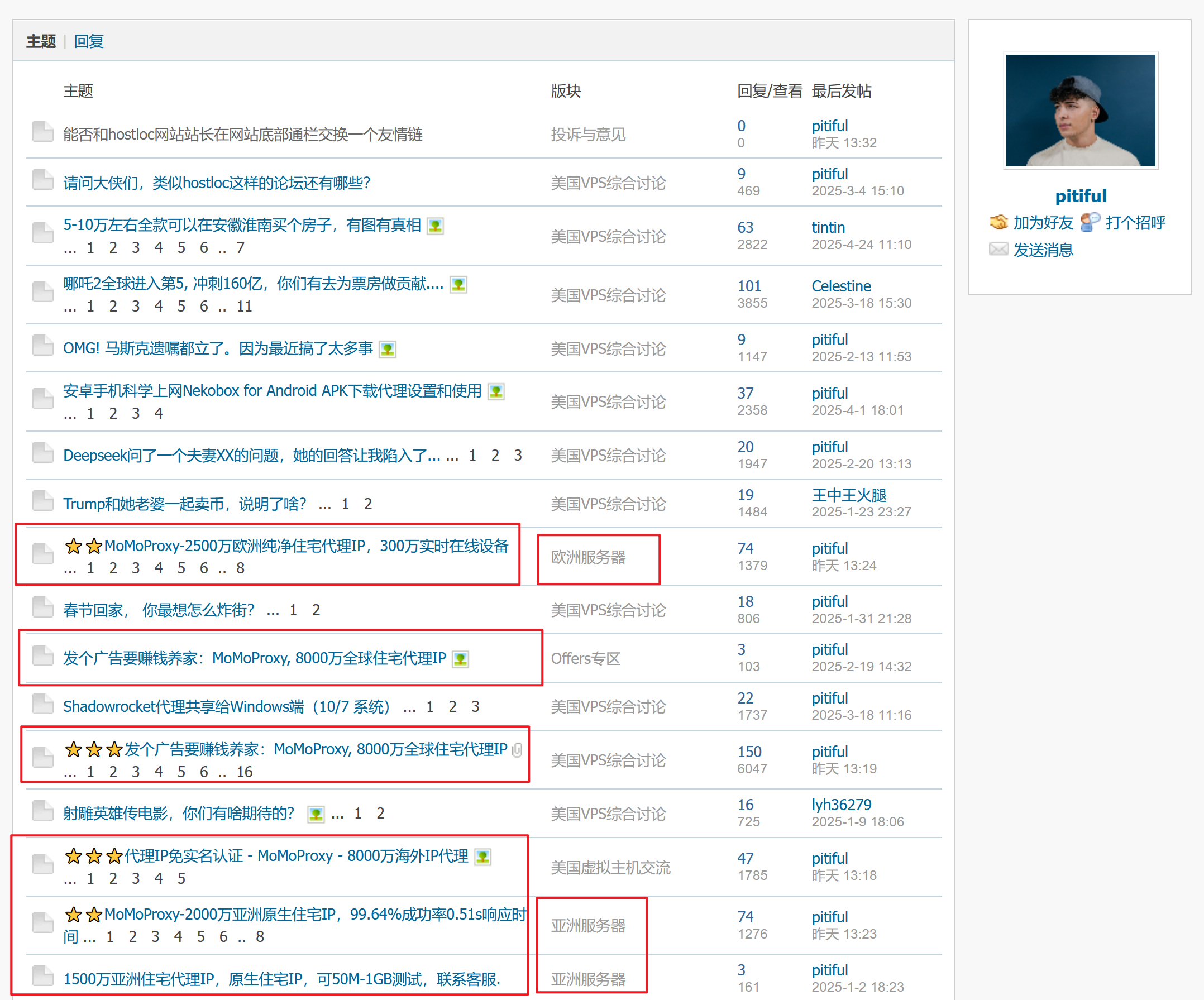Viewport: 1204px width, 1000px height.
Task: Click folder icon of Trump和她老婆 thread
Action: (43, 501)
